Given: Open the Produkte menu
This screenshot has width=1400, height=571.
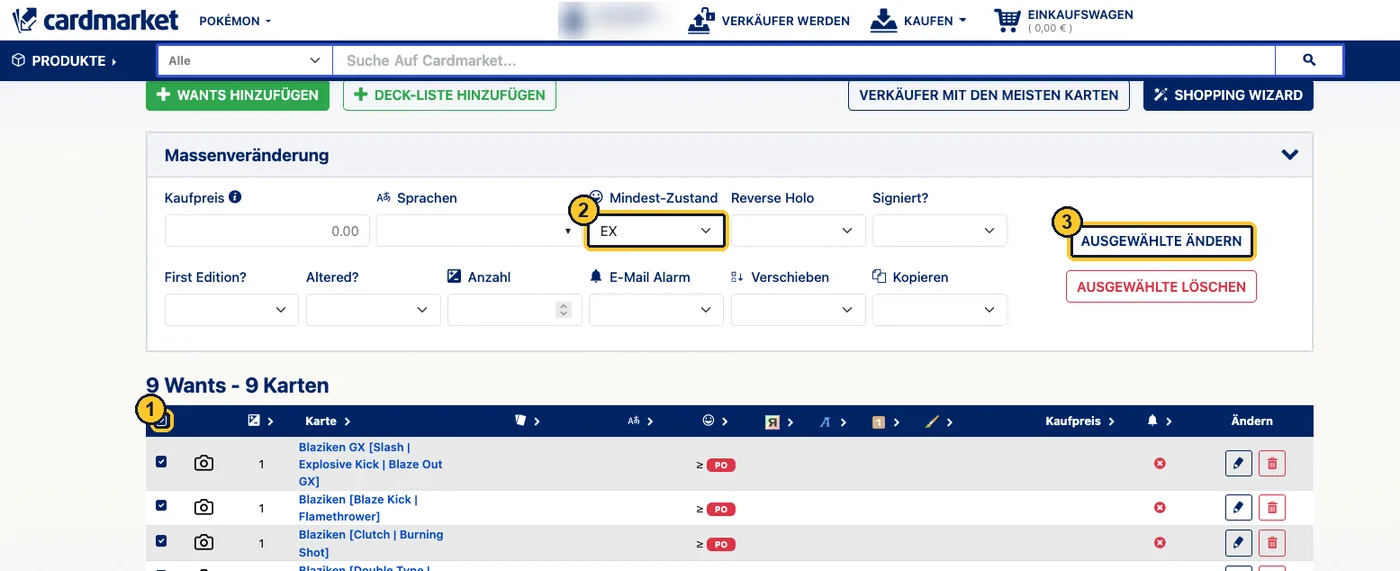Looking at the screenshot, I should coord(64,61).
